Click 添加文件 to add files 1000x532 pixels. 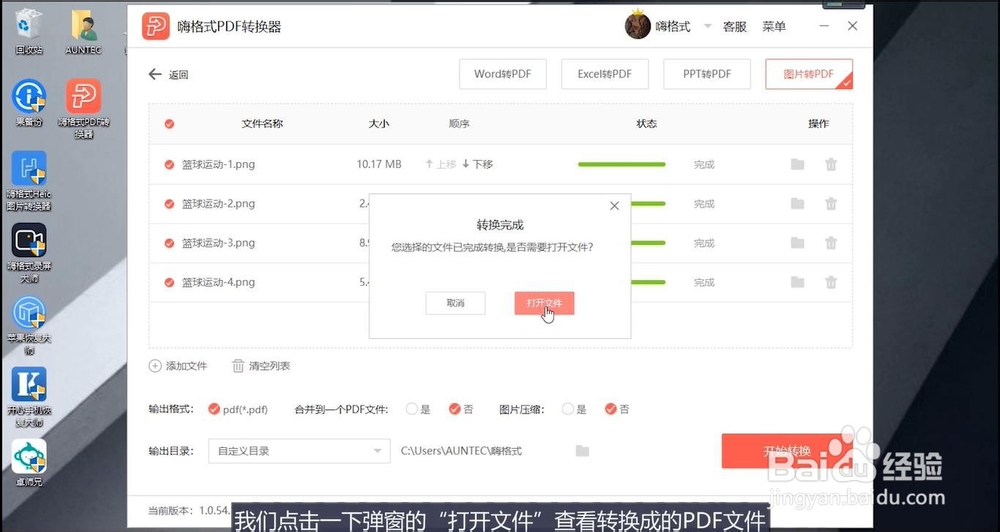click(178, 366)
